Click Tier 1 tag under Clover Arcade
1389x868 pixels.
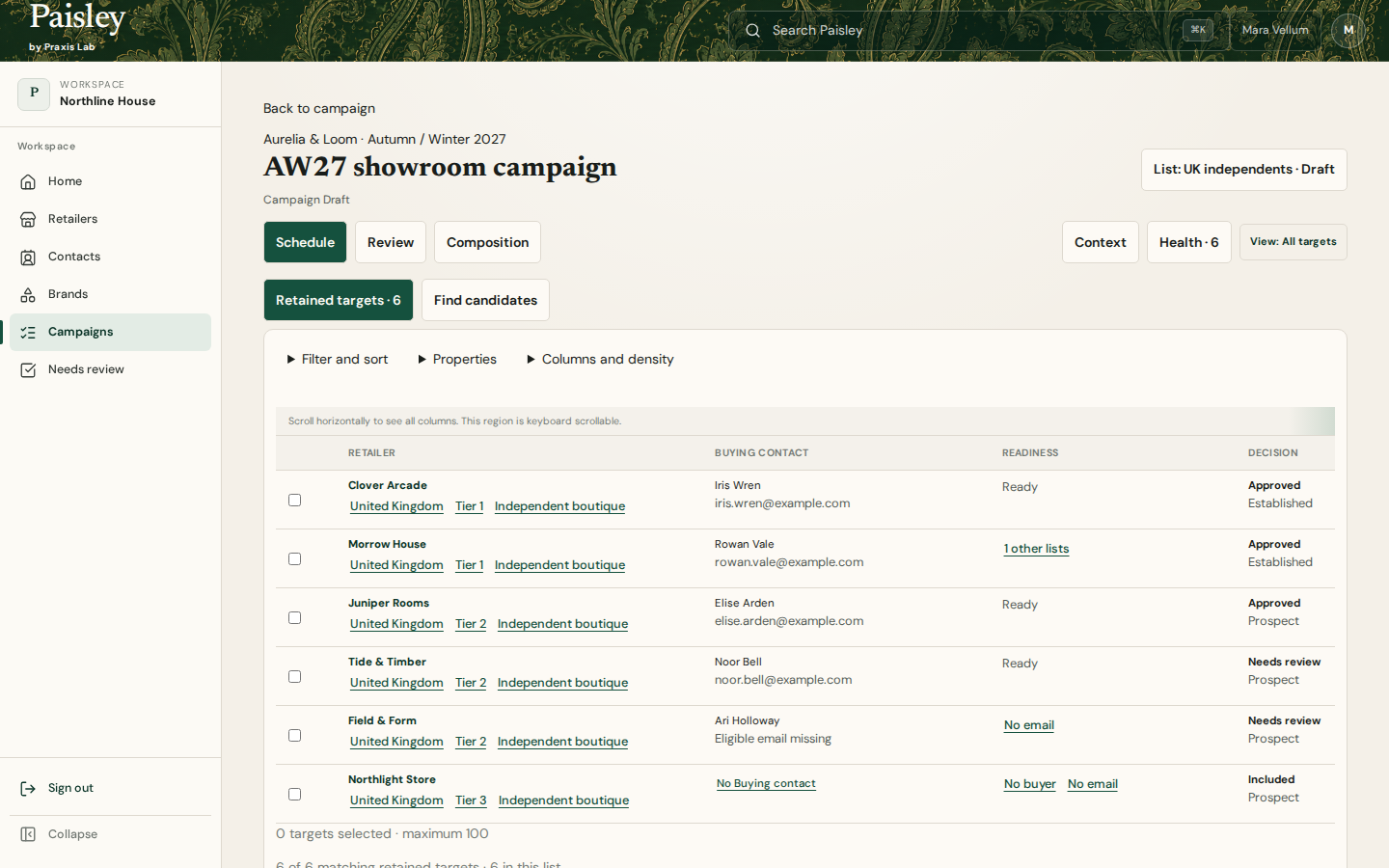(469, 506)
